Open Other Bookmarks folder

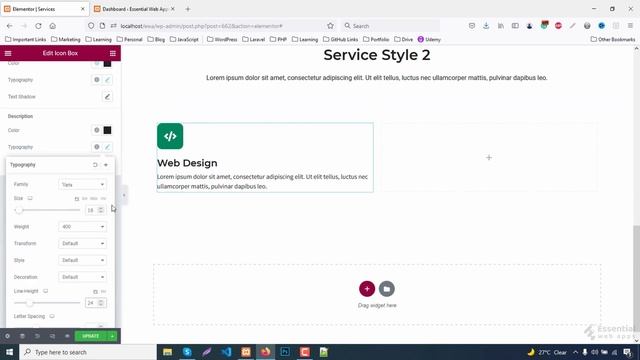click(613, 40)
